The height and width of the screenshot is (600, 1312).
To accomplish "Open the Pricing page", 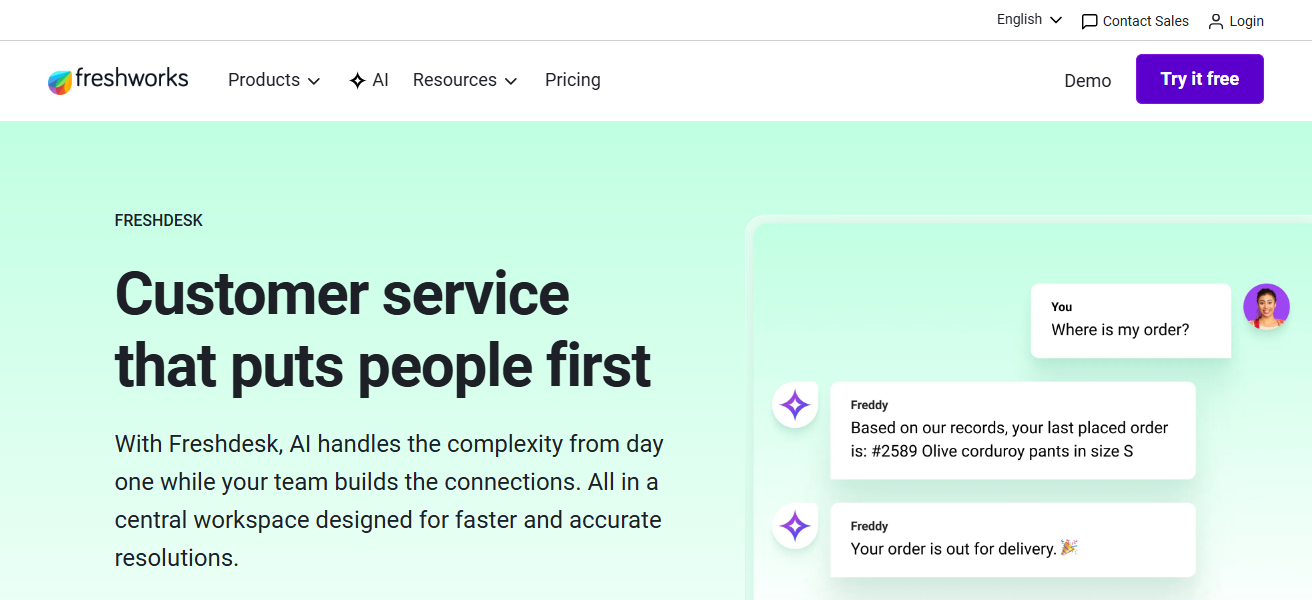I will 572,80.
